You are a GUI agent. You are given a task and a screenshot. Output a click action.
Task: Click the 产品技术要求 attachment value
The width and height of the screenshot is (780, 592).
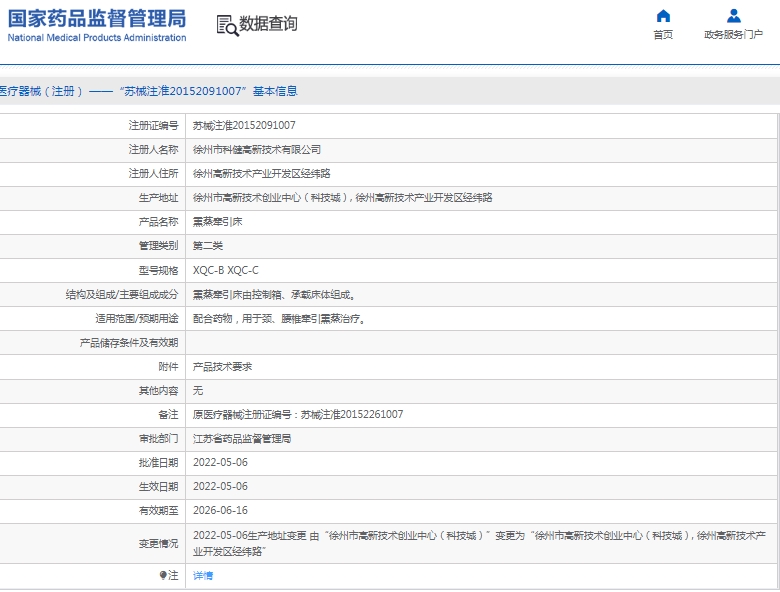coord(222,367)
